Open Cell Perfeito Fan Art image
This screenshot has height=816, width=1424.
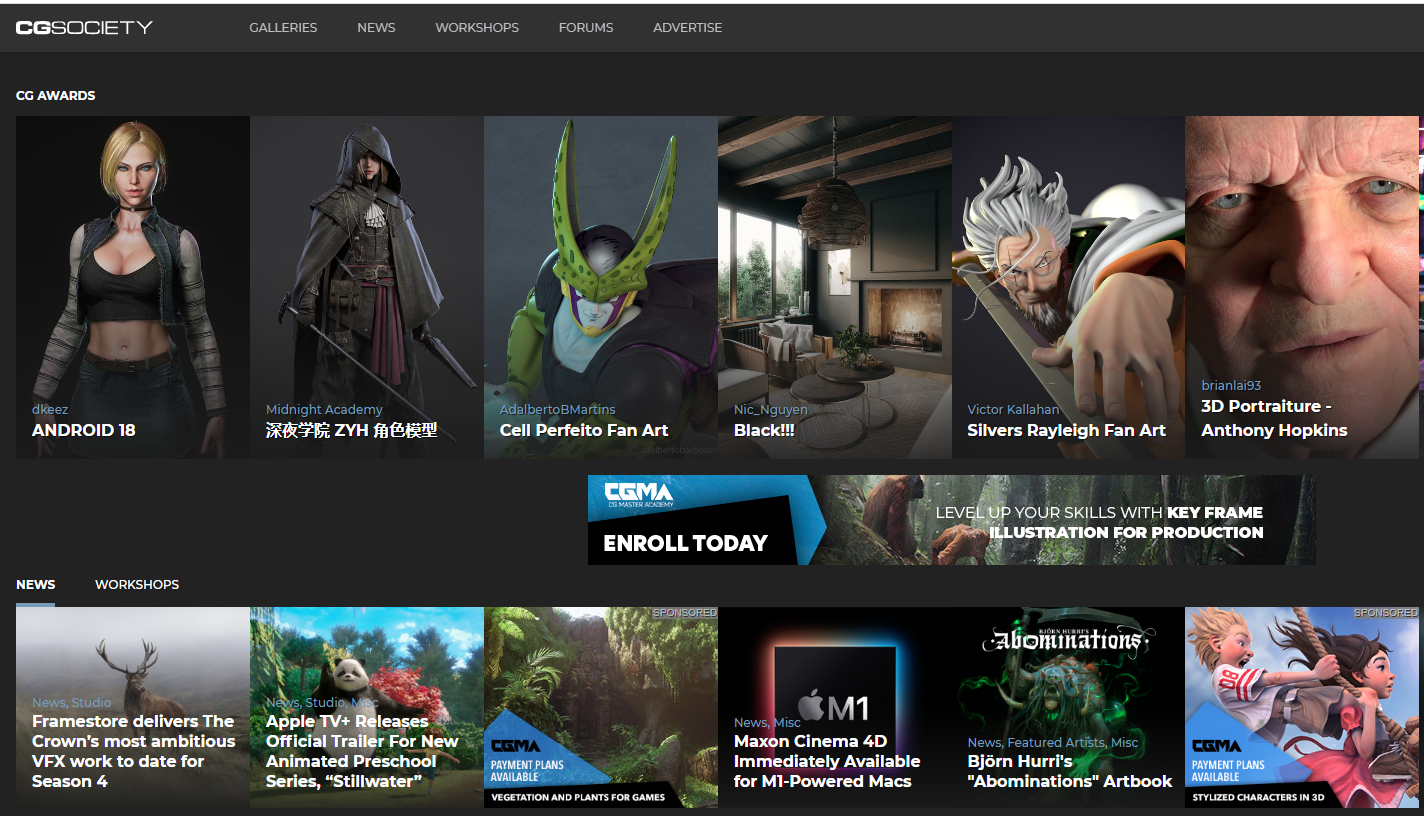[x=600, y=287]
